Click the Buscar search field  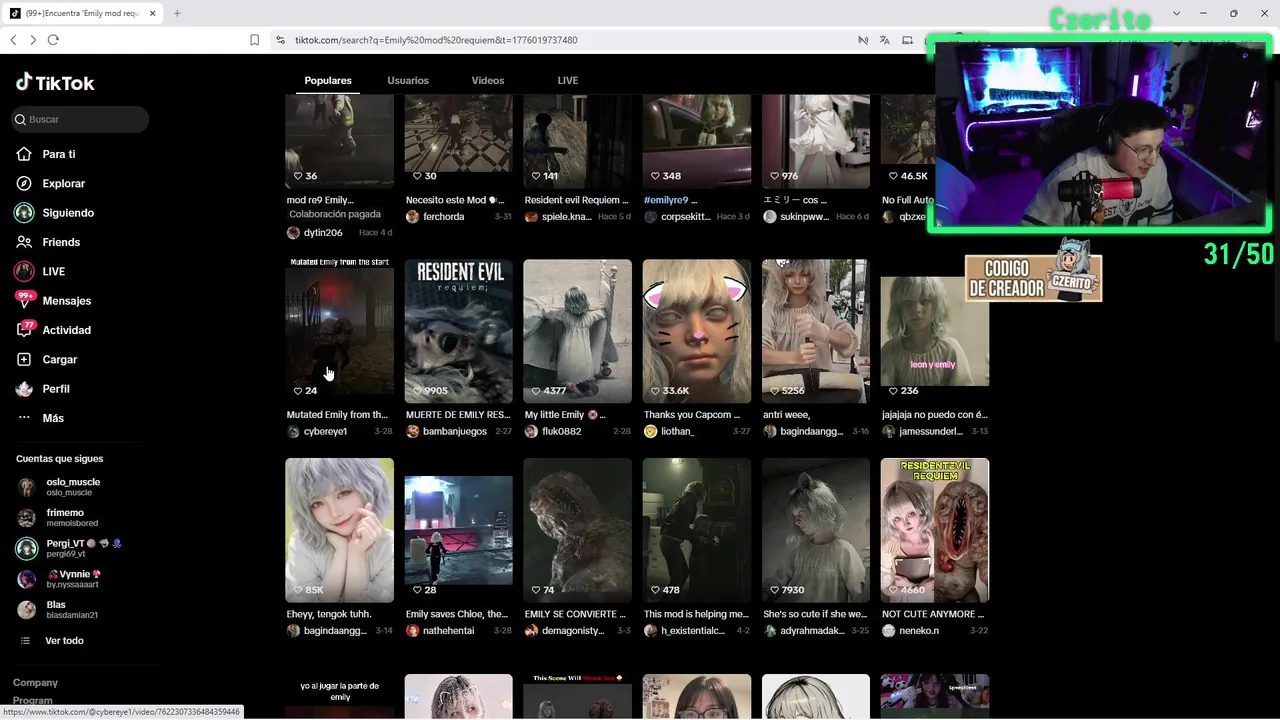[x=80, y=119]
